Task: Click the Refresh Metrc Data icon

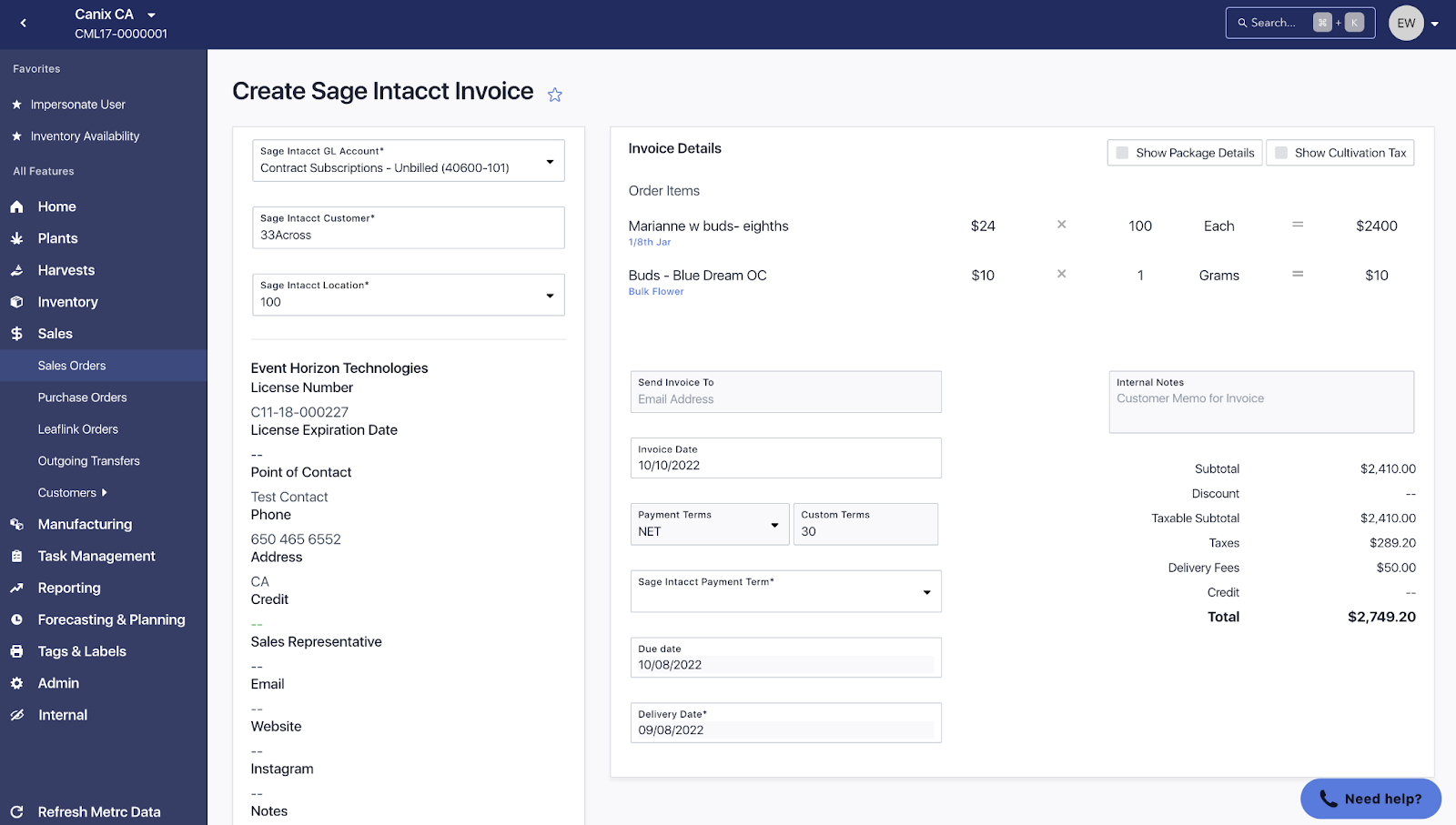Action: (16, 811)
